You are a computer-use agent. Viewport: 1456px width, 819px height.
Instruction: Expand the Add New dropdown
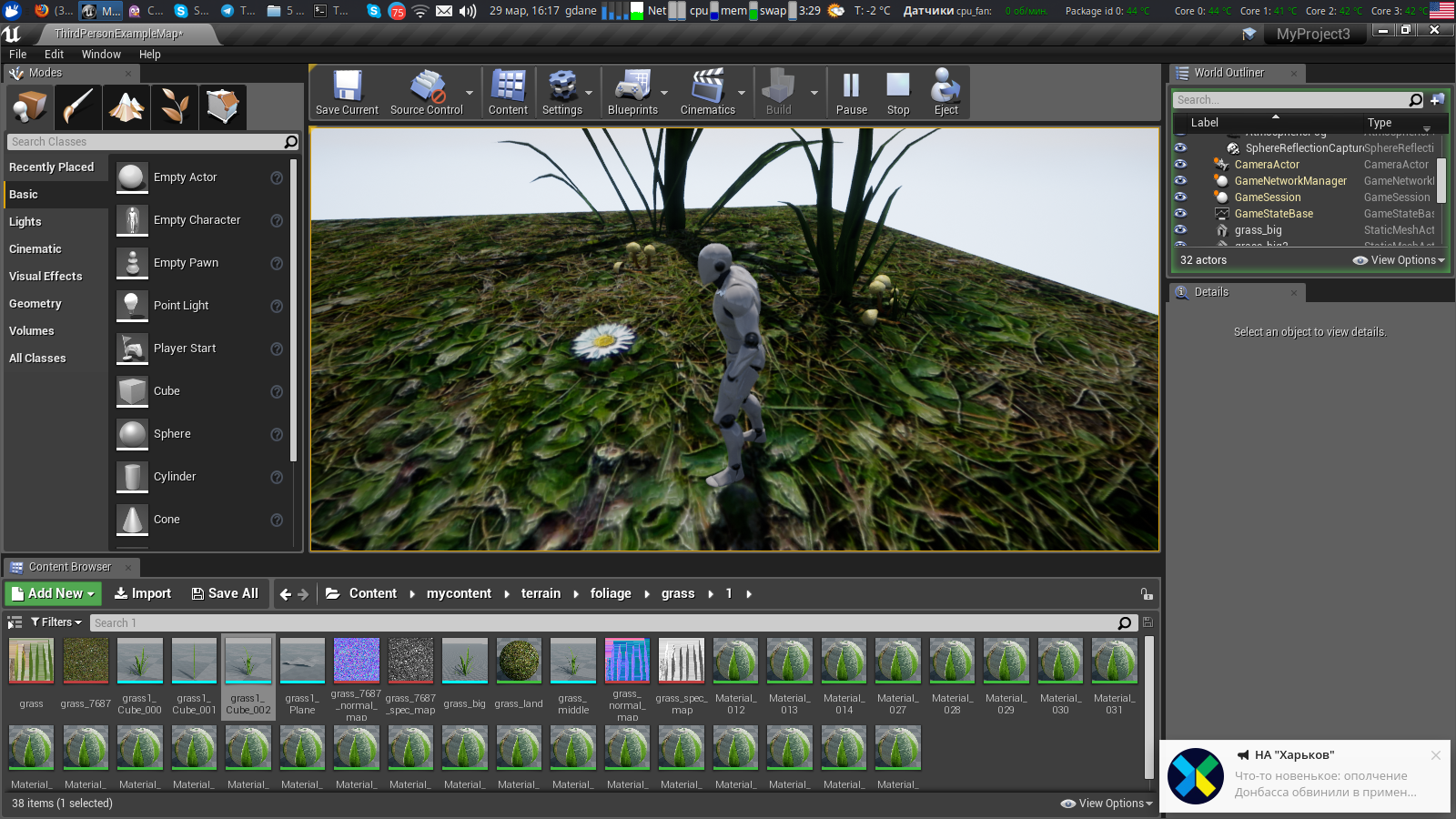click(54, 593)
